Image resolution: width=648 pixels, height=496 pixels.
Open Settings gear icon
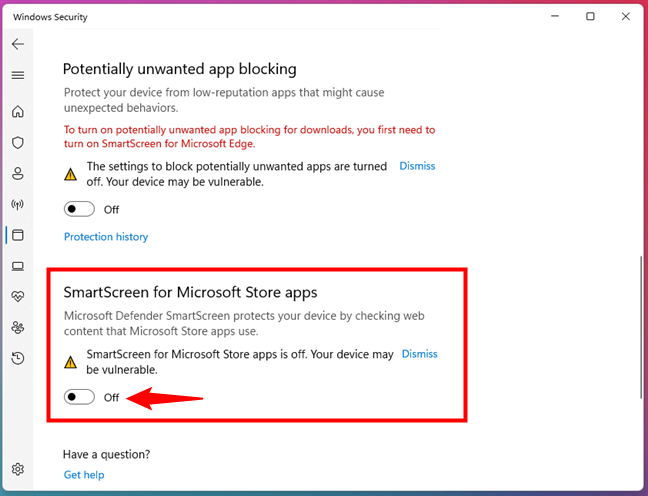pyautogui.click(x=18, y=470)
